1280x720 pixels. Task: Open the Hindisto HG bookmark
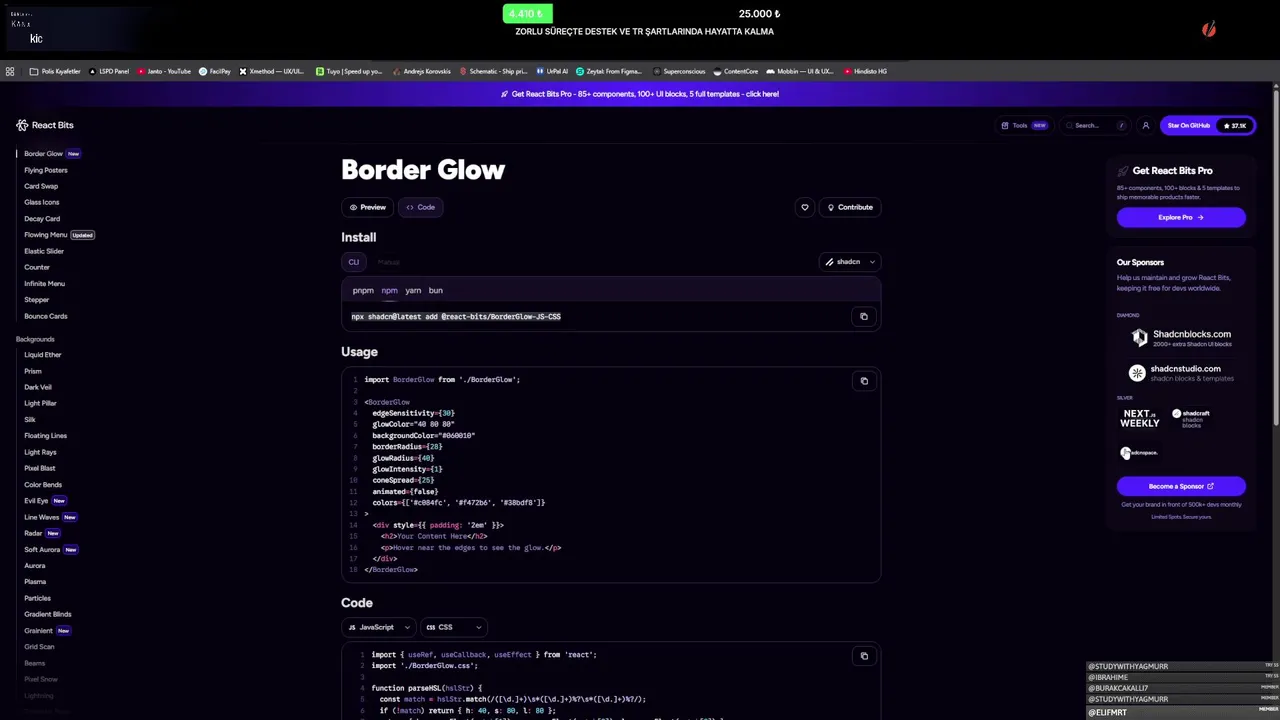(866, 71)
